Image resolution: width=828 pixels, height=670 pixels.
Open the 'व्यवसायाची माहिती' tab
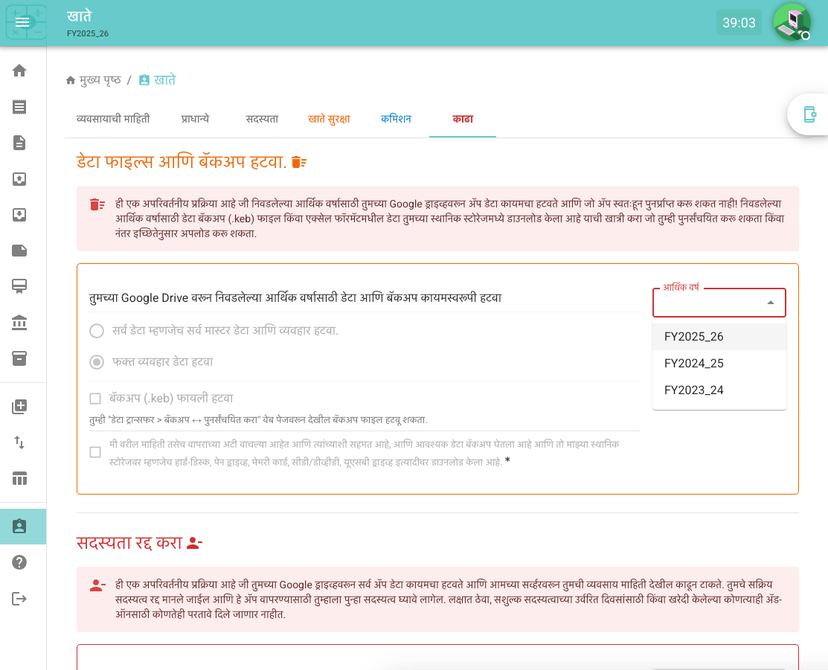point(113,119)
